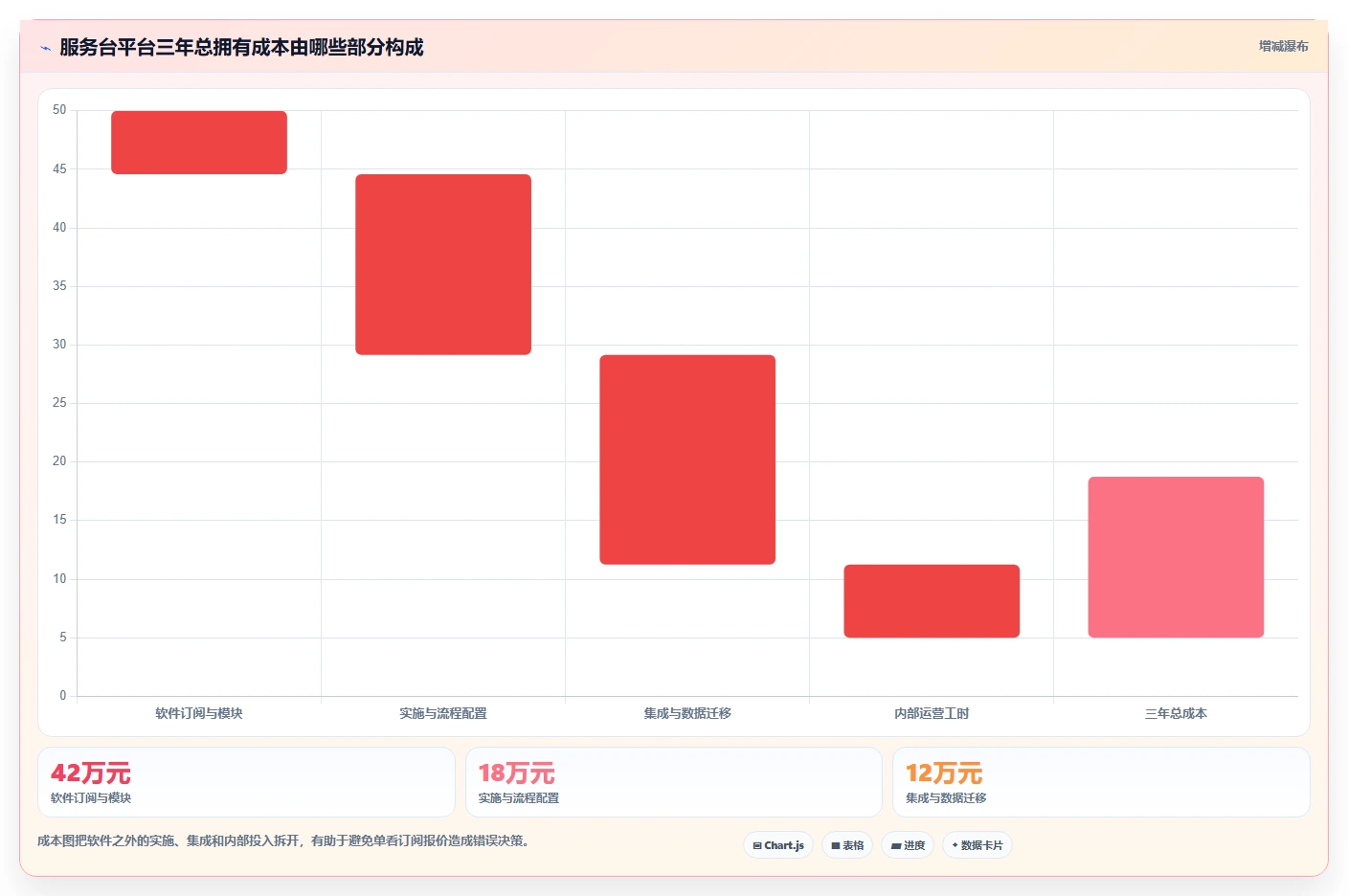Click the 18万元 card value

517,773
